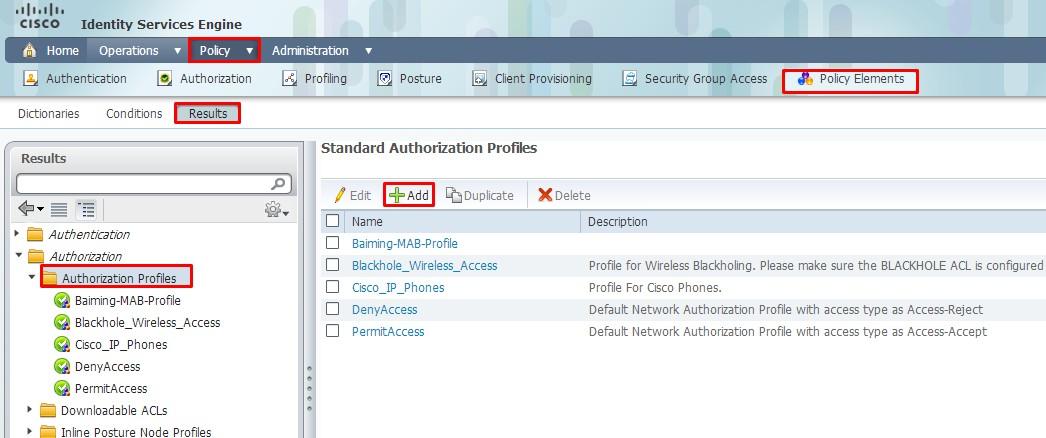Check the PermitAccess row checkbox
This screenshot has width=1046, height=438.
[333, 331]
